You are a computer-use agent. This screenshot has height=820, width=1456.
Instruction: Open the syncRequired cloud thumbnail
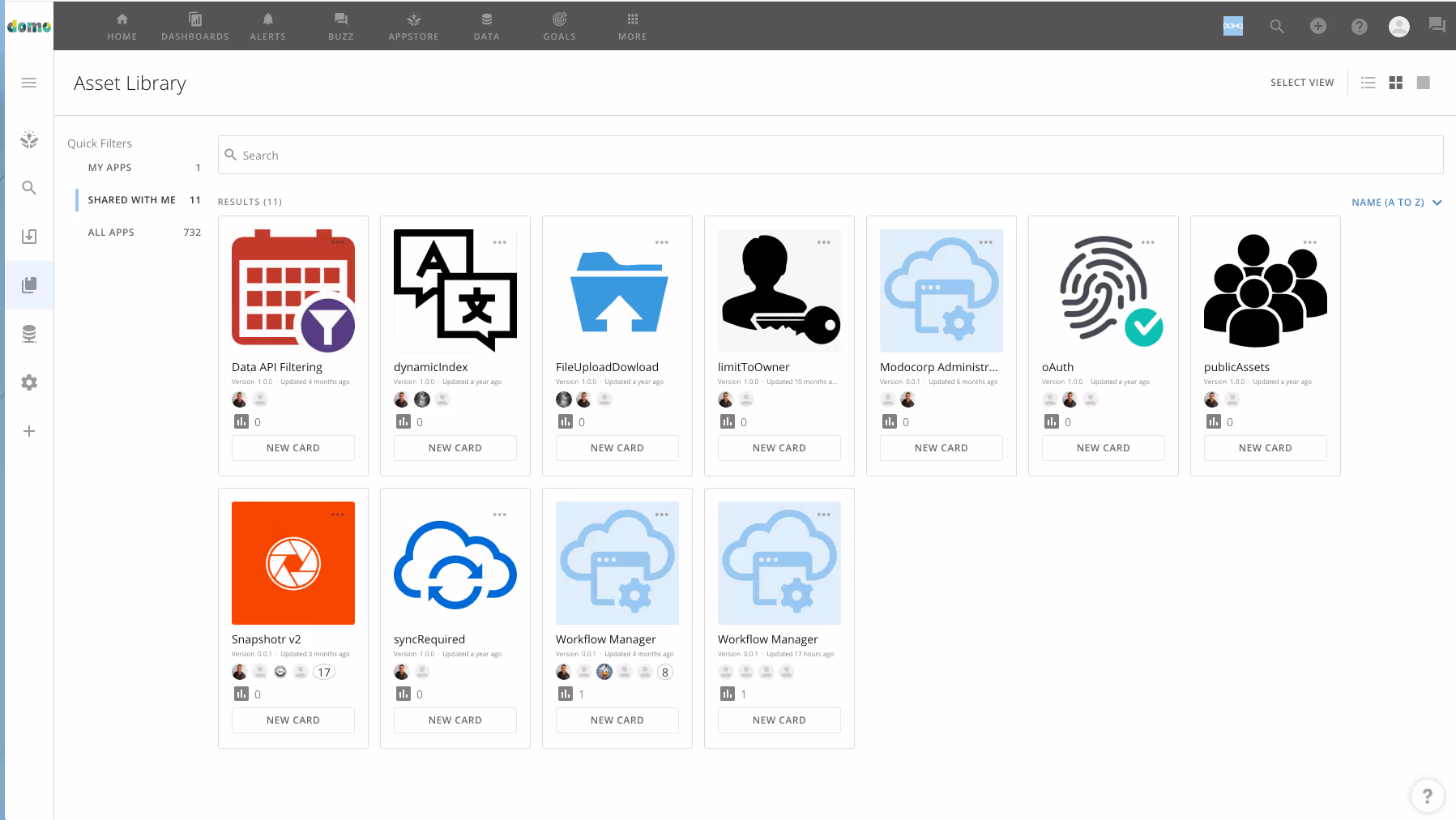click(455, 563)
